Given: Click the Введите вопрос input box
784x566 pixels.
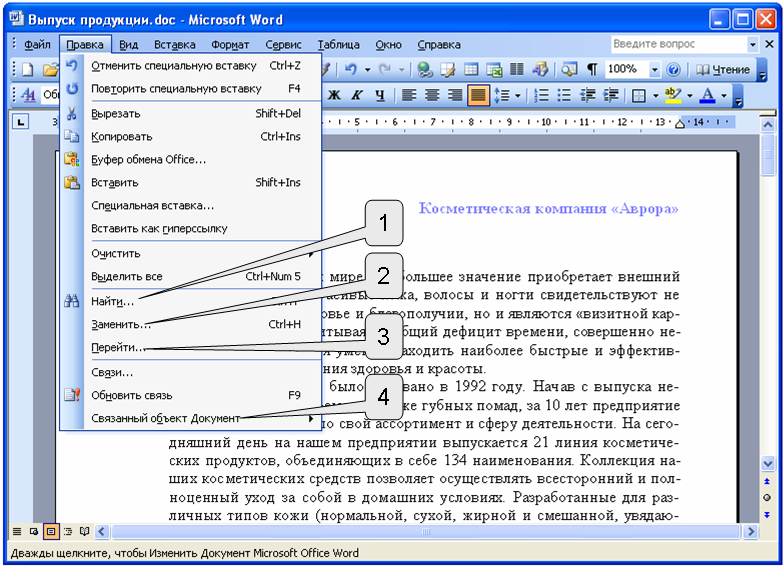Looking at the screenshot, I should (678, 44).
